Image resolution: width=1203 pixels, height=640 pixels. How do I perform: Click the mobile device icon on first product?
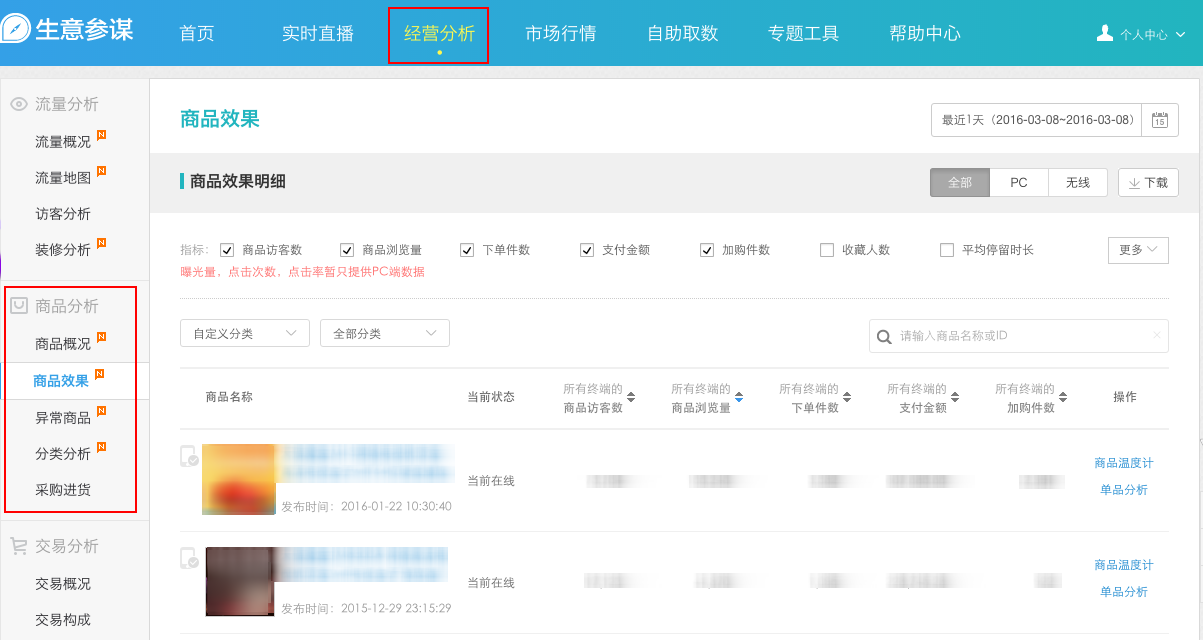(187, 457)
